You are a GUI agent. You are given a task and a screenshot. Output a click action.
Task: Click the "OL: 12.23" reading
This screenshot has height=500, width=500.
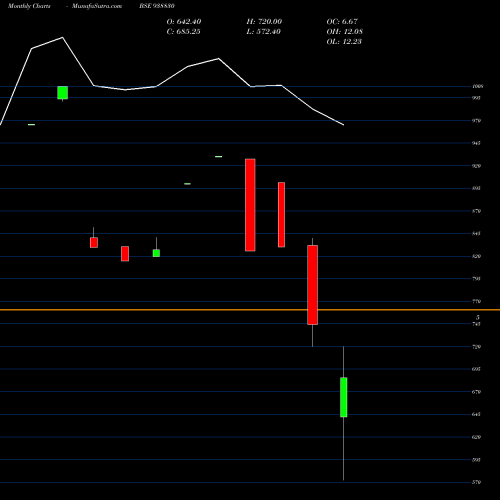pos(344,42)
